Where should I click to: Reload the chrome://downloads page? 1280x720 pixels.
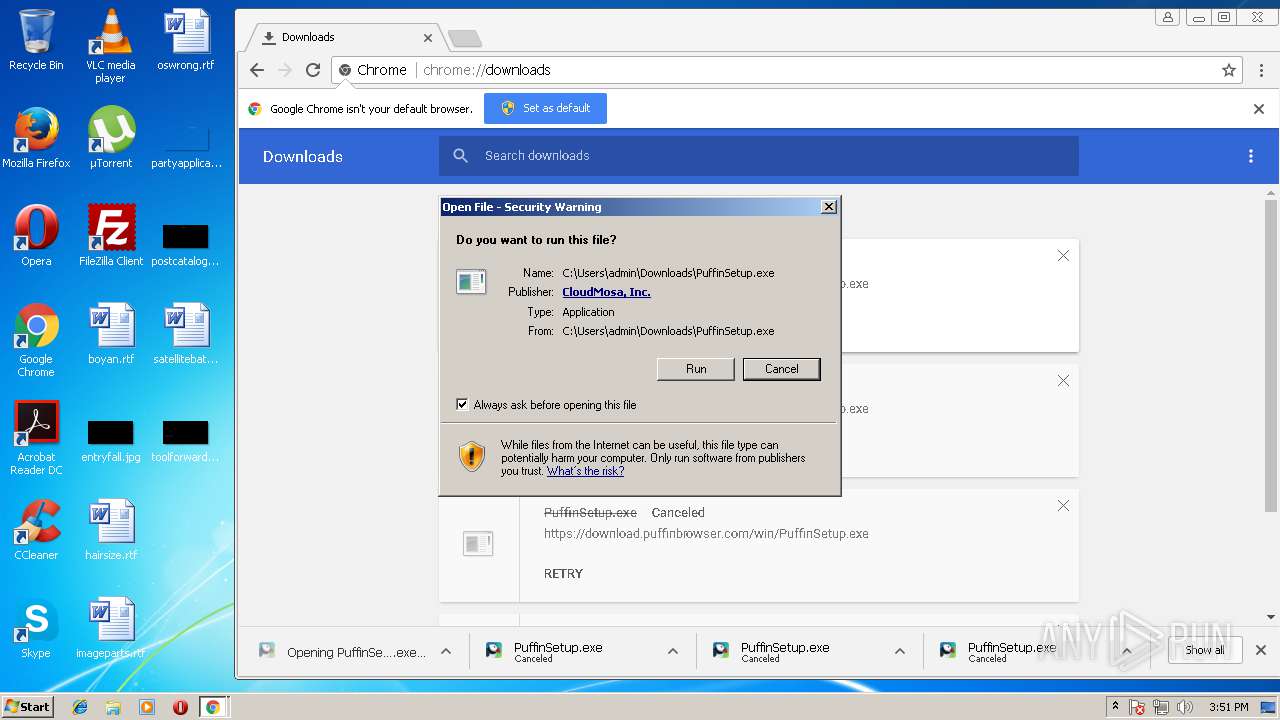tap(313, 70)
